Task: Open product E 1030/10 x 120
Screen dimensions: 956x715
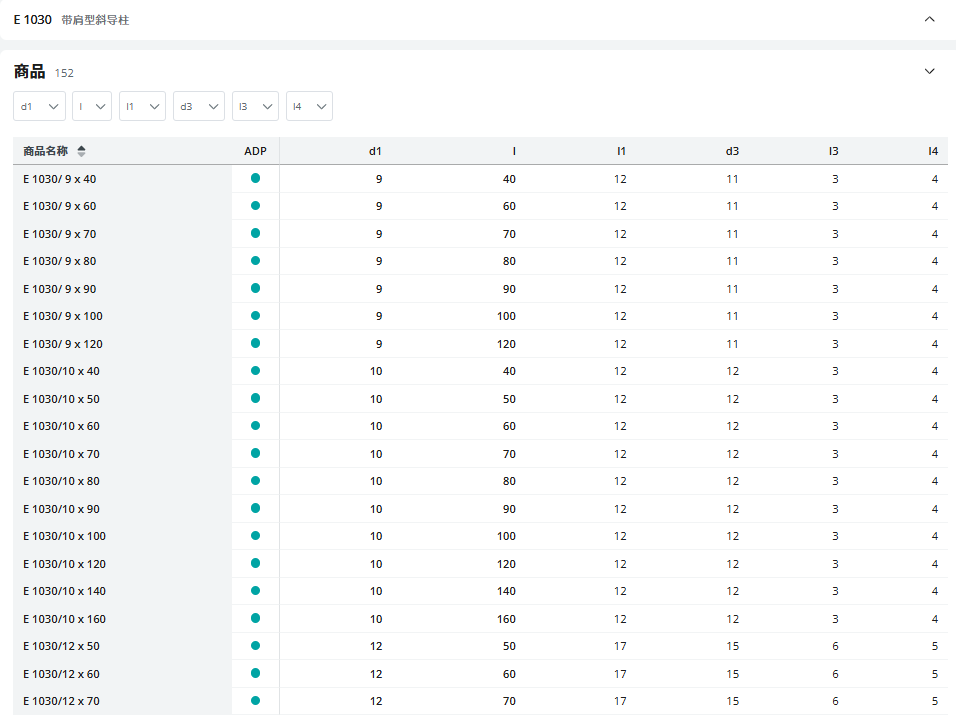Action: [65, 564]
